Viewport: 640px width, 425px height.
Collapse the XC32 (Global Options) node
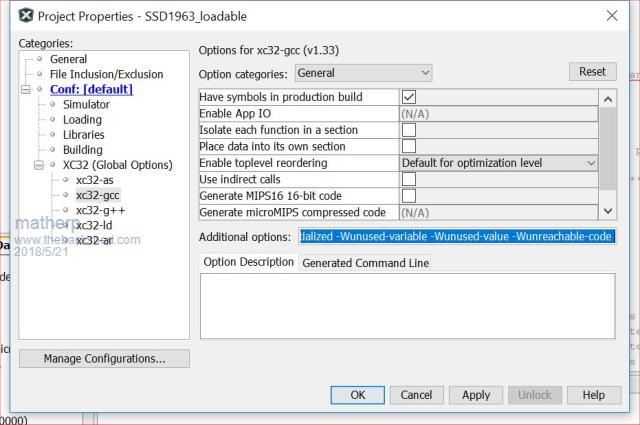click(39, 165)
